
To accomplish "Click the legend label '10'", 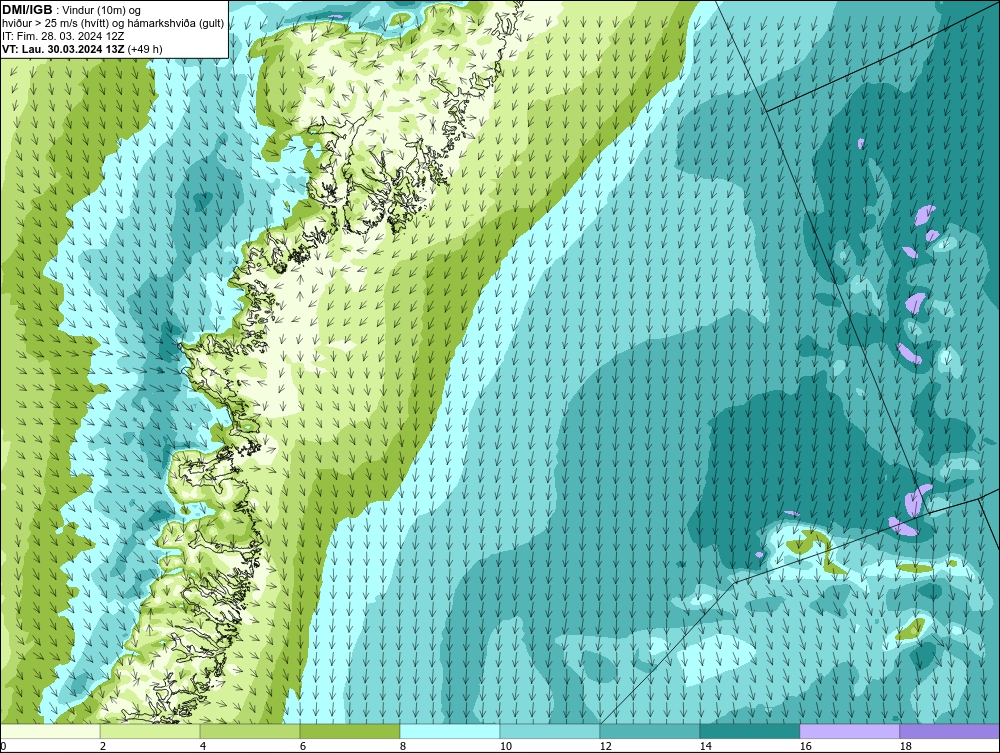I will (506, 746).
